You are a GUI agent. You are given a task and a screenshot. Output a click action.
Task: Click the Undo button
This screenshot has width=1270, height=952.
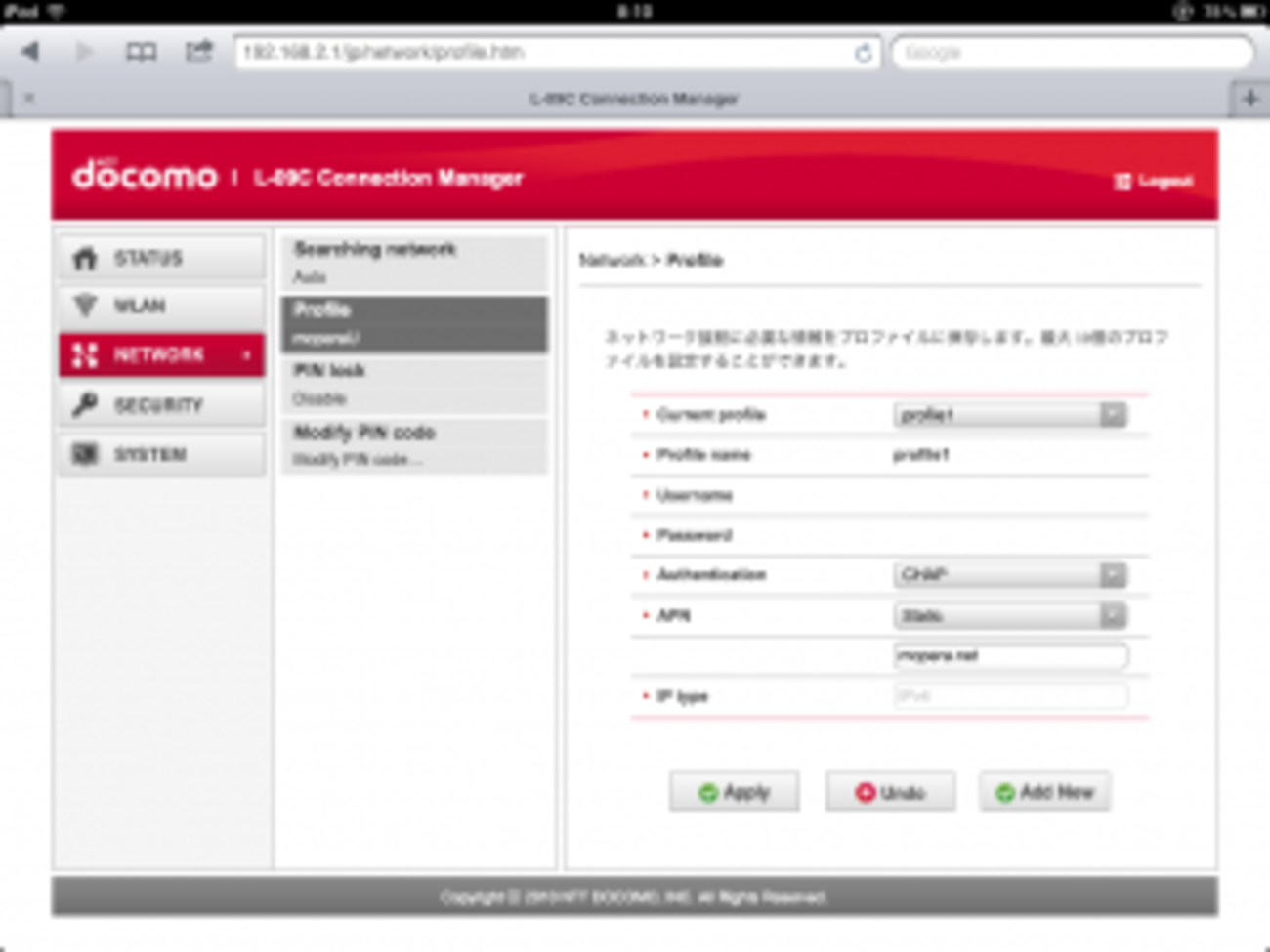tap(890, 792)
